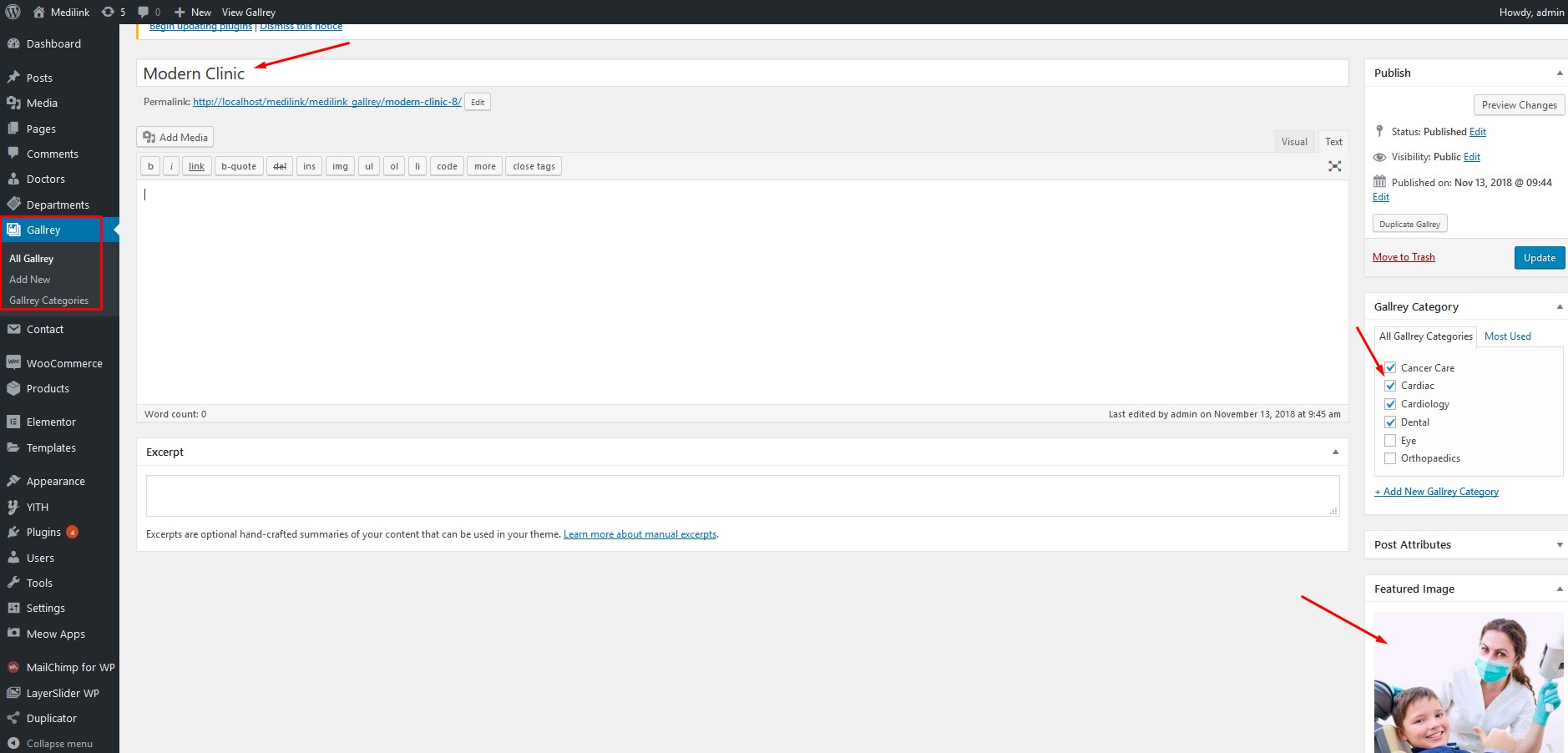Open the Elementor icon in the sidebar
The height and width of the screenshot is (753, 1568).
click(x=13, y=422)
